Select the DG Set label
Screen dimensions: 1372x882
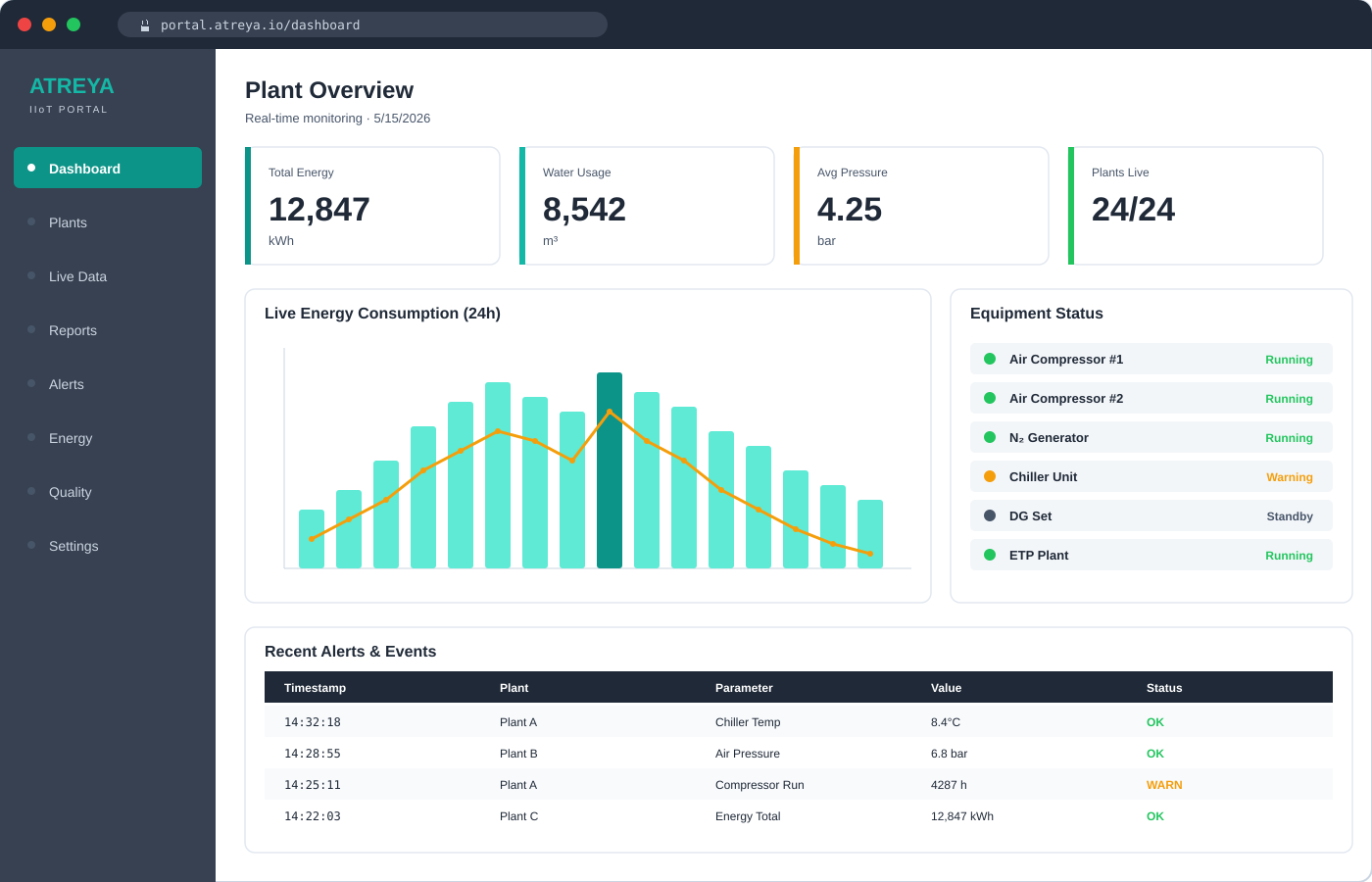pyautogui.click(x=1030, y=516)
